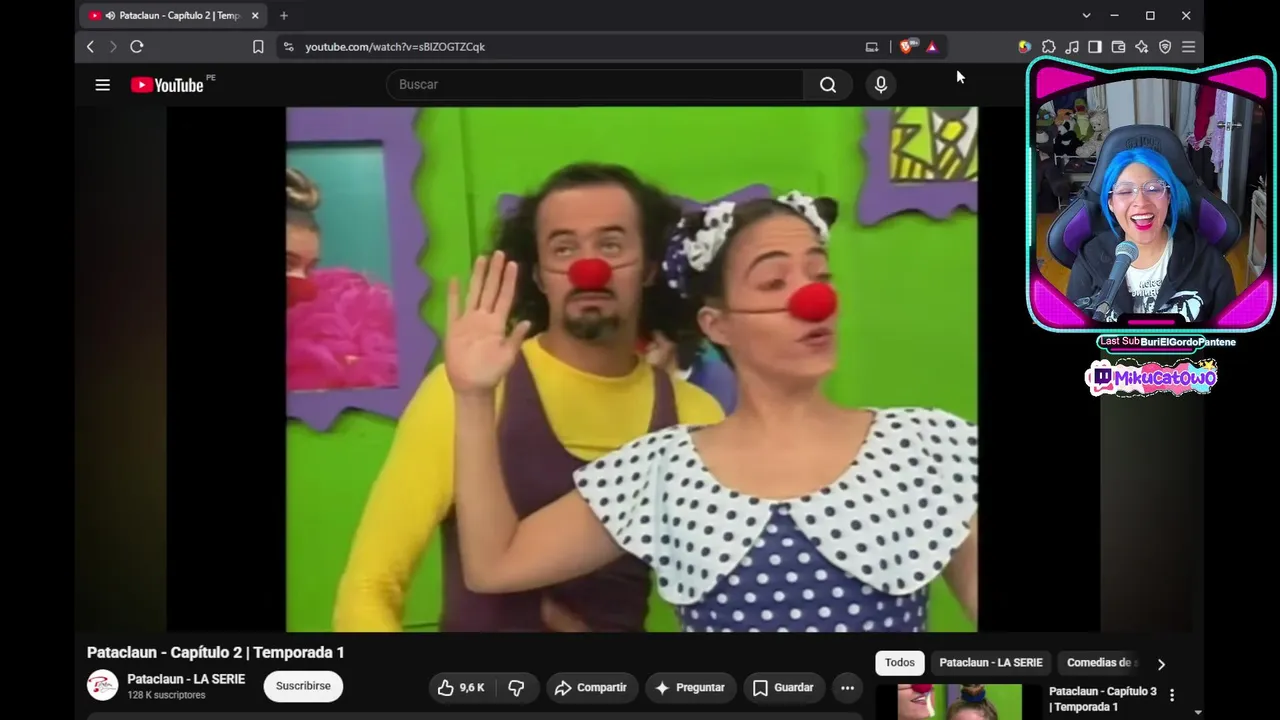Open Pataclaun - Capítulo 3 recommended video title
This screenshot has height=720, width=1280.
[x=1102, y=699]
